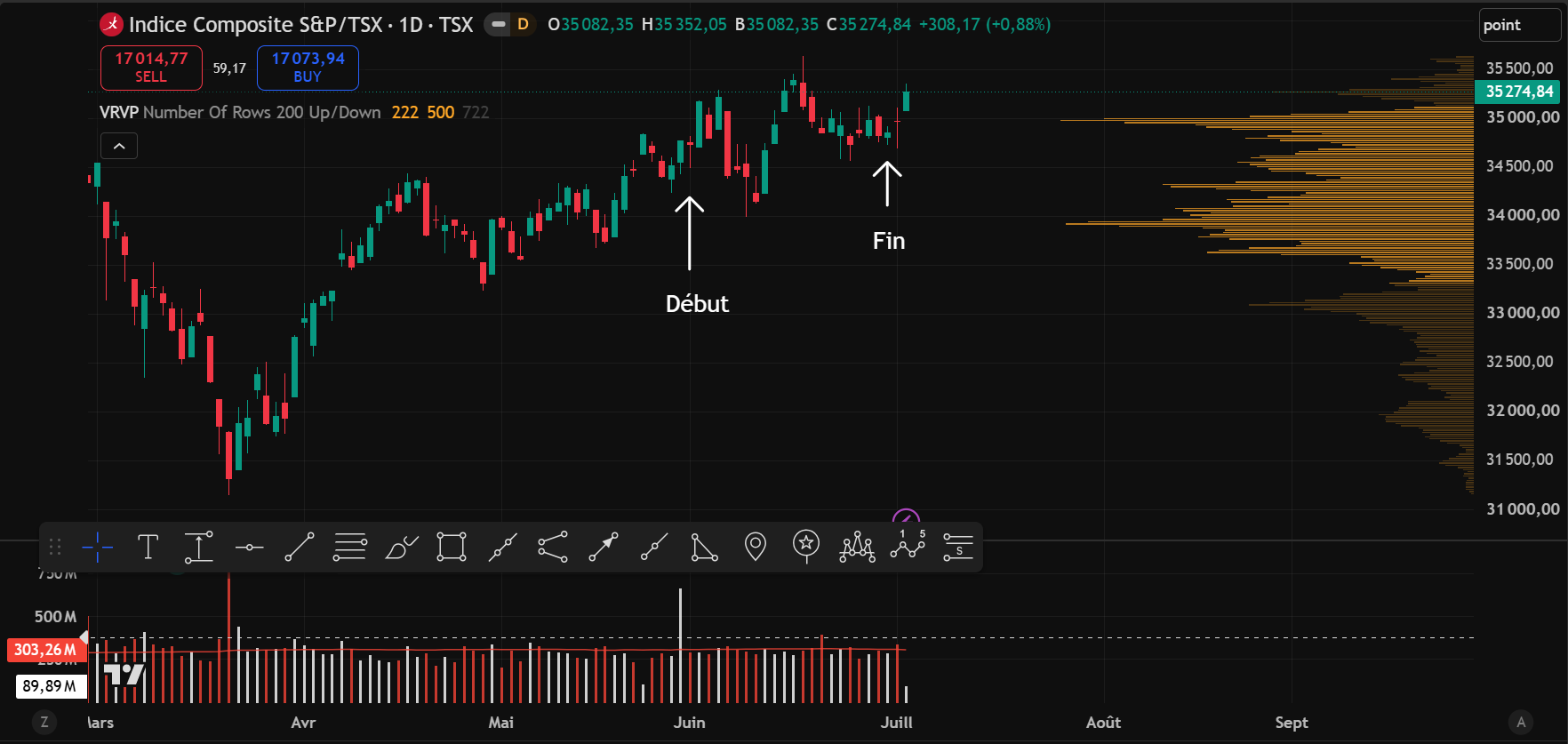Click the current price label 35 274,84
The height and width of the screenshot is (744, 1568).
(x=1519, y=92)
